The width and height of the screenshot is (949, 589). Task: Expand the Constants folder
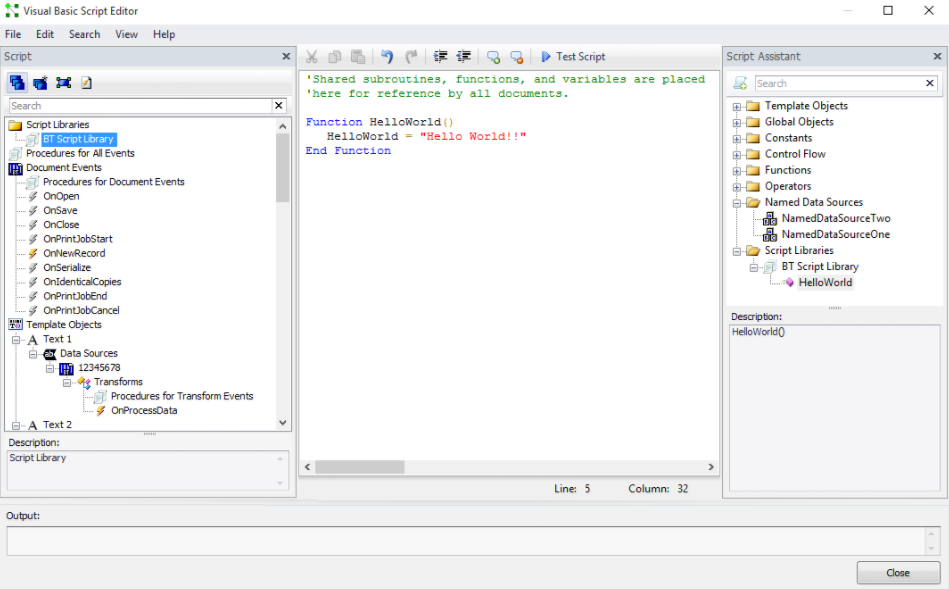737,139
